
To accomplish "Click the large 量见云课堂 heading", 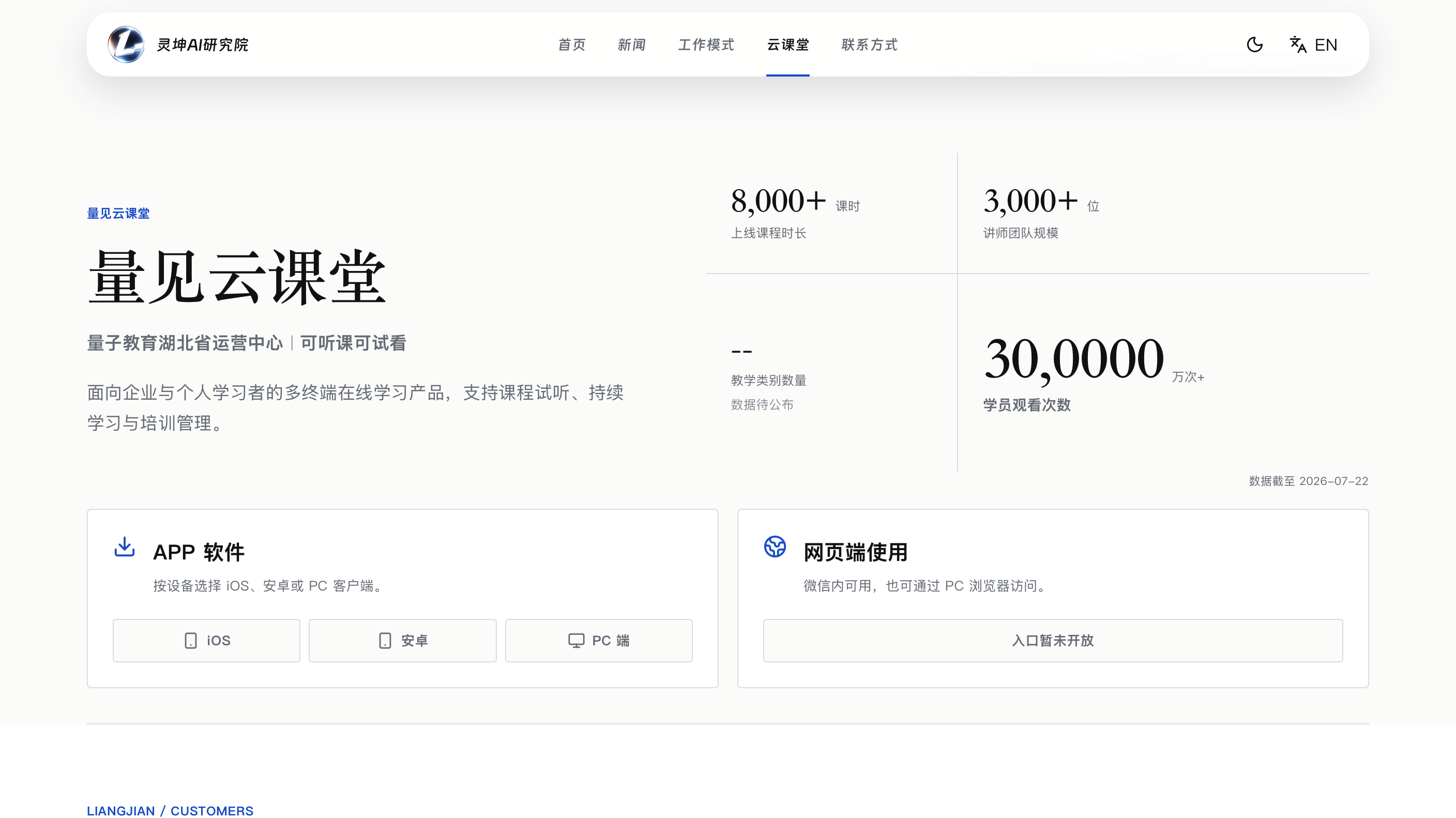I will [237, 278].
